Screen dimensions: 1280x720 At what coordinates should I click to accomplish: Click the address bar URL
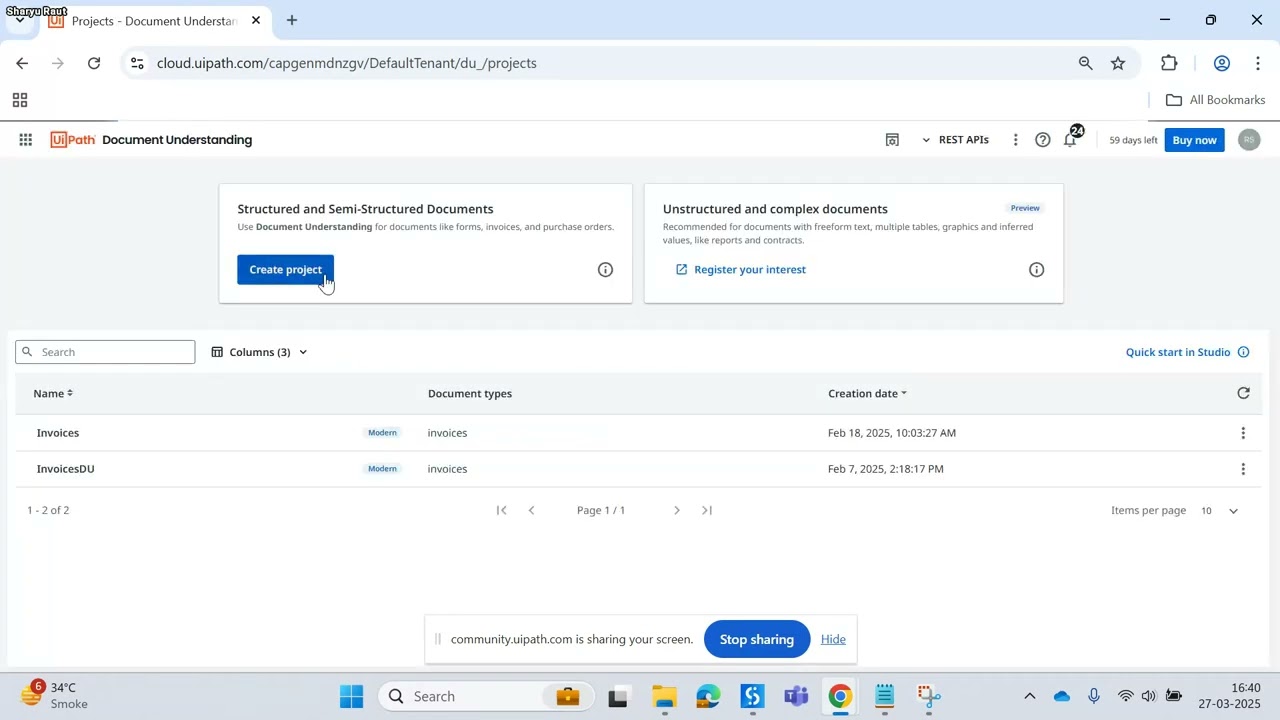[347, 63]
